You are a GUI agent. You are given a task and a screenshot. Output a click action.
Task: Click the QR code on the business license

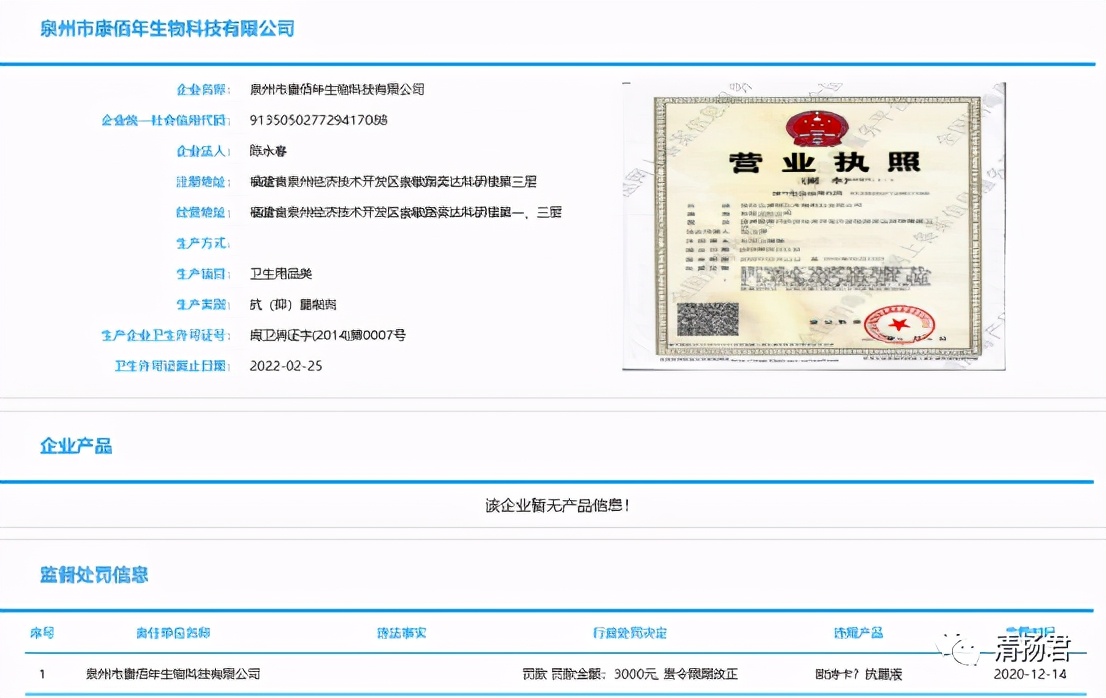(706, 320)
